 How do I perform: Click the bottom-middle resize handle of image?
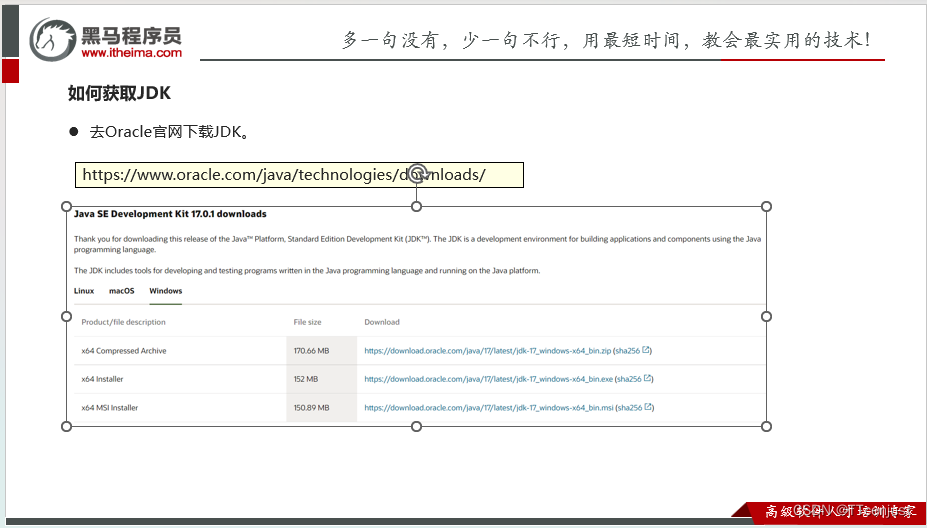click(x=416, y=426)
